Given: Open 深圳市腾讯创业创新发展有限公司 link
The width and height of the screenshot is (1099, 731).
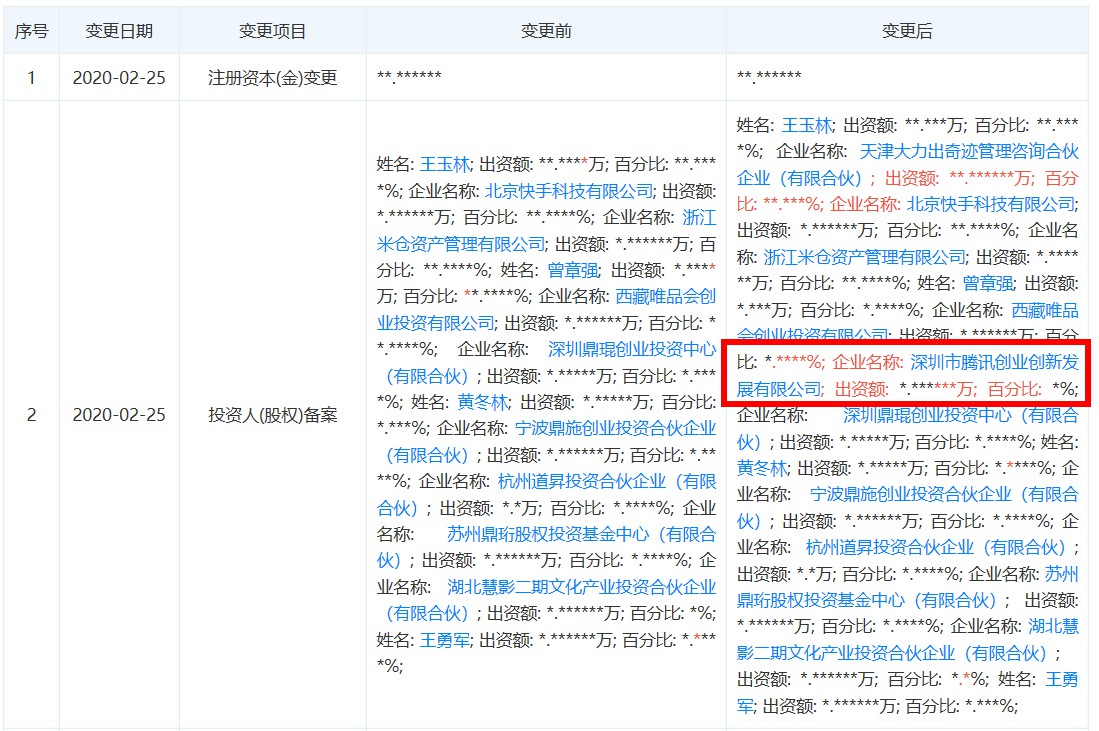Looking at the screenshot, I should 908,376.
